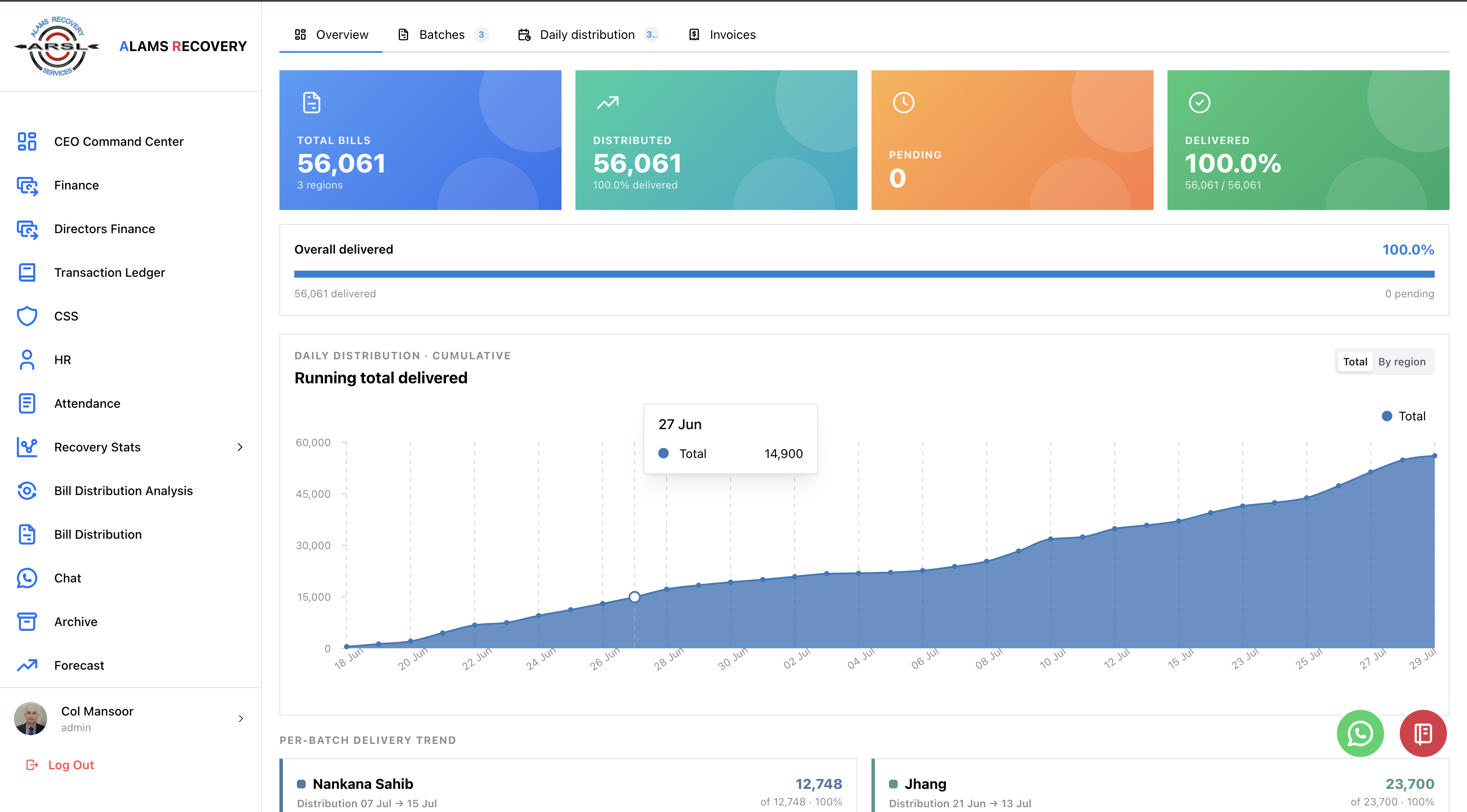
Task: Click the Overall delivered progress bar
Action: click(x=864, y=275)
